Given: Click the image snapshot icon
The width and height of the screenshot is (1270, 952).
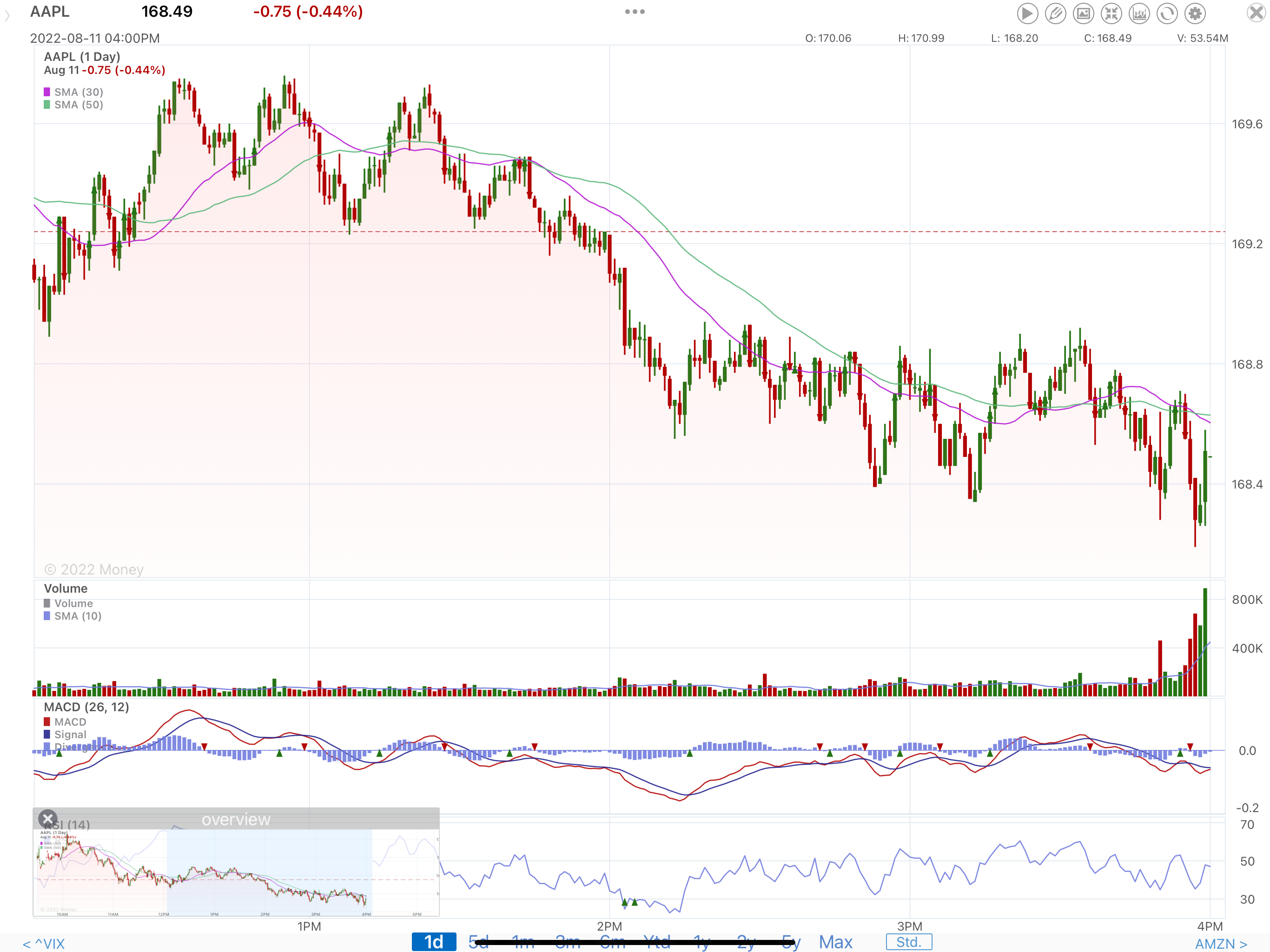Looking at the screenshot, I should pyautogui.click(x=1084, y=13).
